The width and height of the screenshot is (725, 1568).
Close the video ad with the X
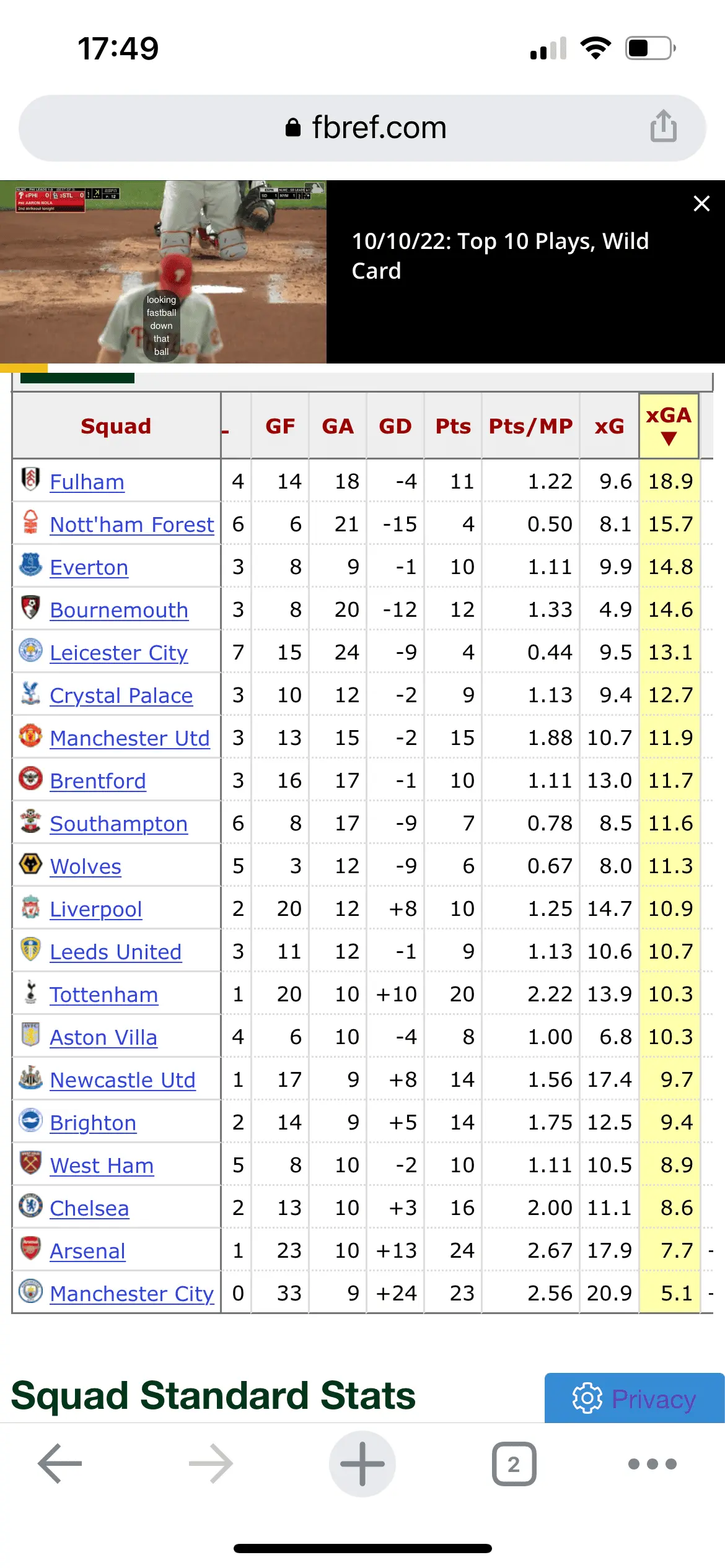coord(701,204)
